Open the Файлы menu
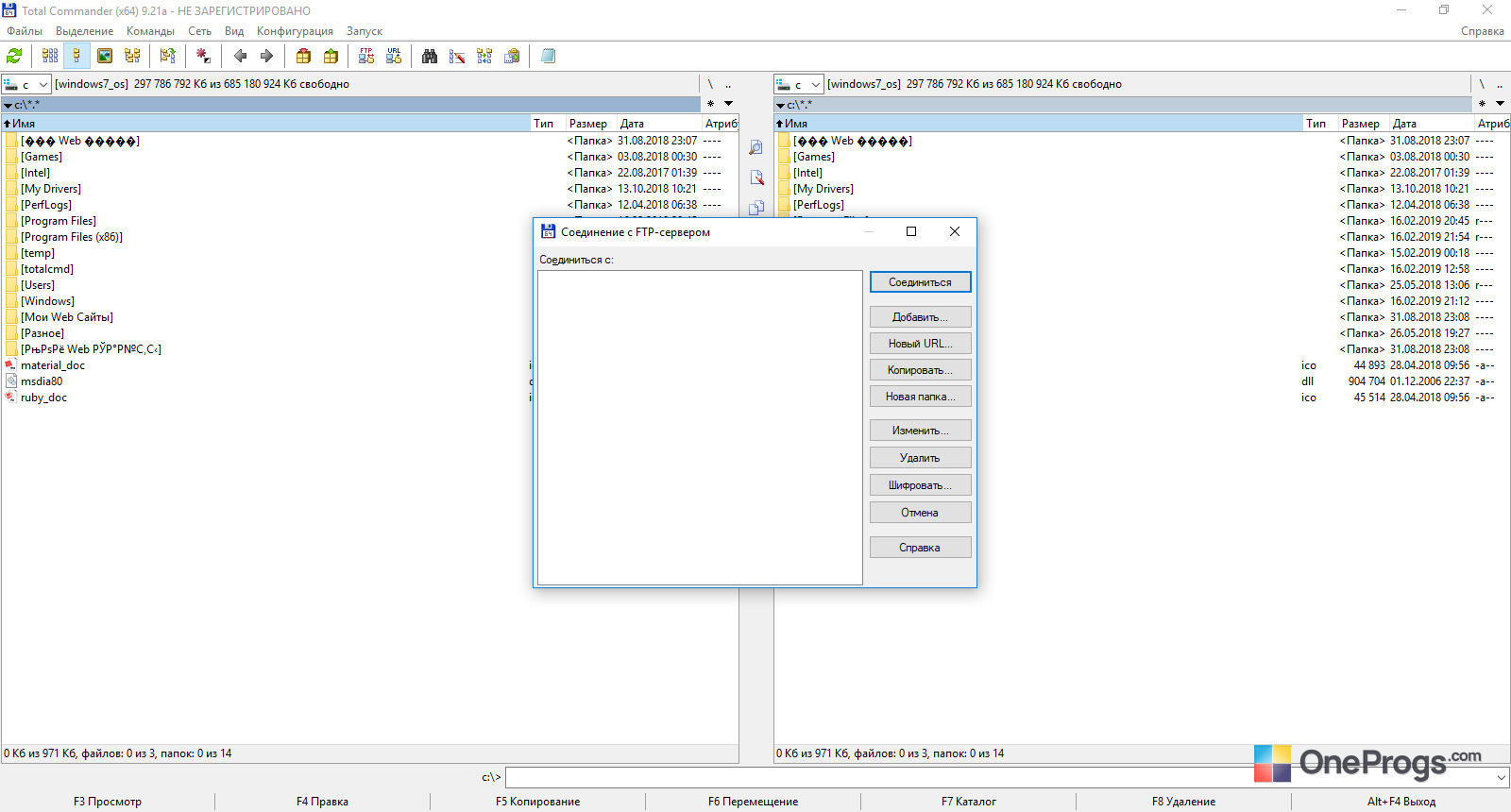The width and height of the screenshot is (1511, 812). click(25, 31)
